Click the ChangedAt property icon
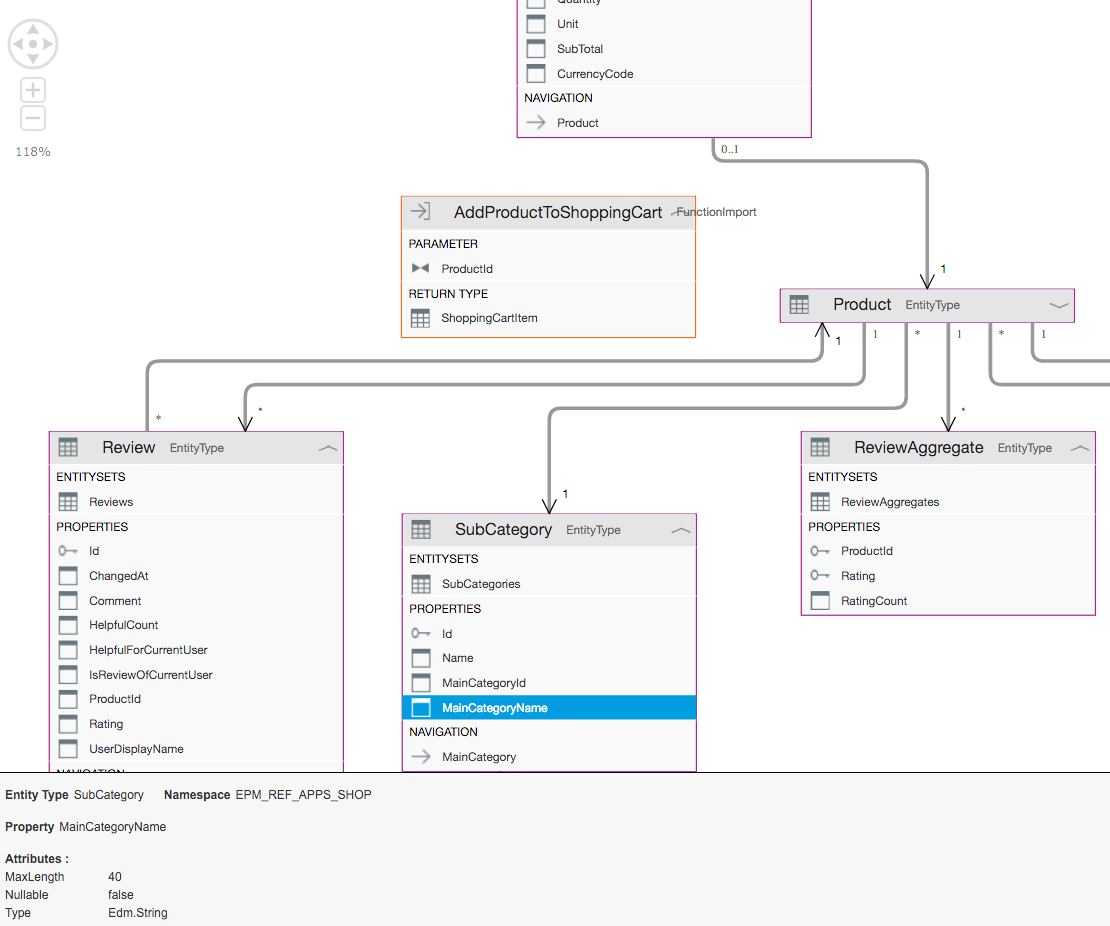Viewport: 1110px width, 926px height. tap(68, 576)
